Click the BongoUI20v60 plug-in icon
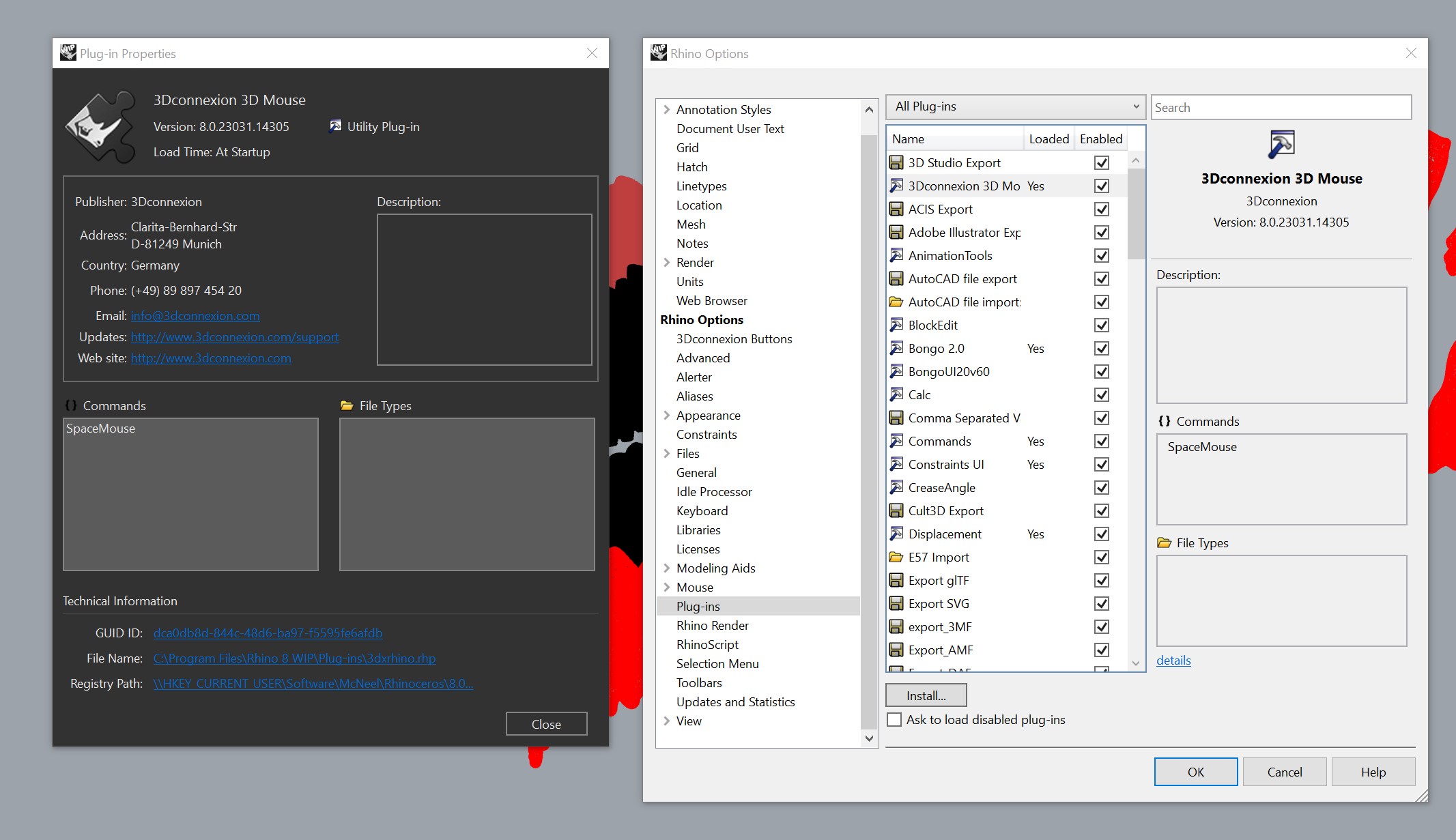Image resolution: width=1456 pixels, height=840 pixels. coord(896,371)
